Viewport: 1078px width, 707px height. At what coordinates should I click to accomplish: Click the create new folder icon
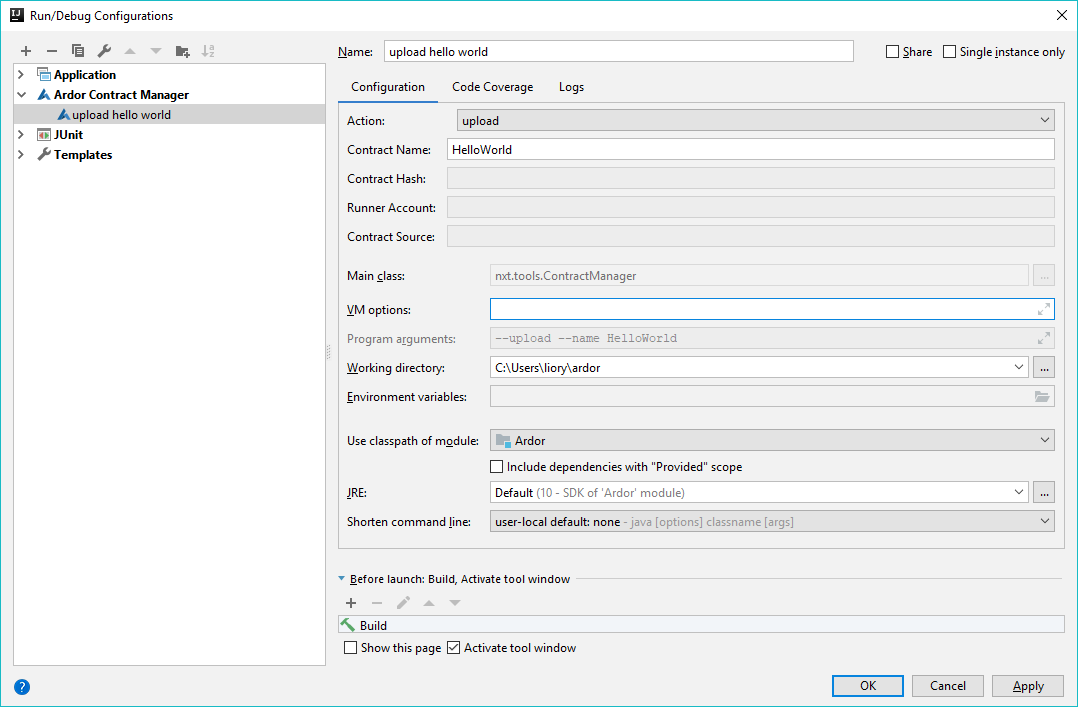(182, 51)
